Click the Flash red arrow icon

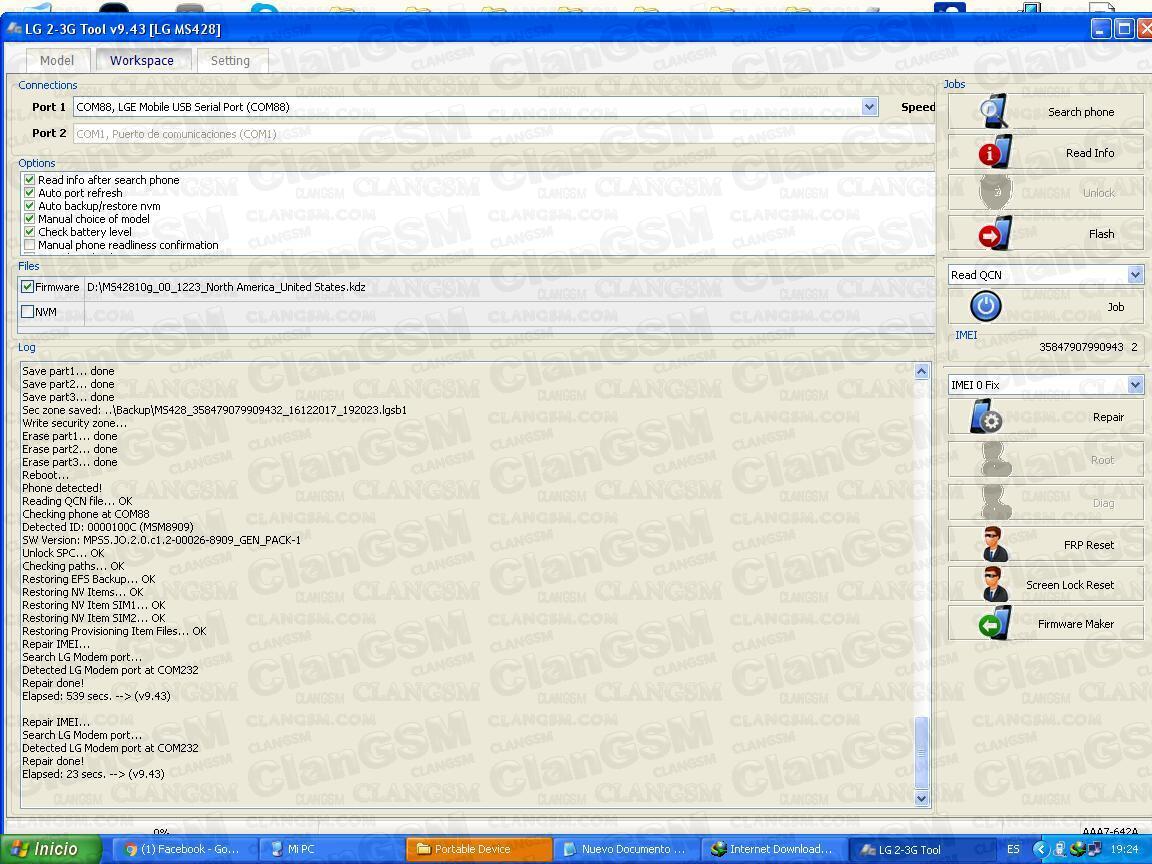pyautogui.click(x=995, y=234)
